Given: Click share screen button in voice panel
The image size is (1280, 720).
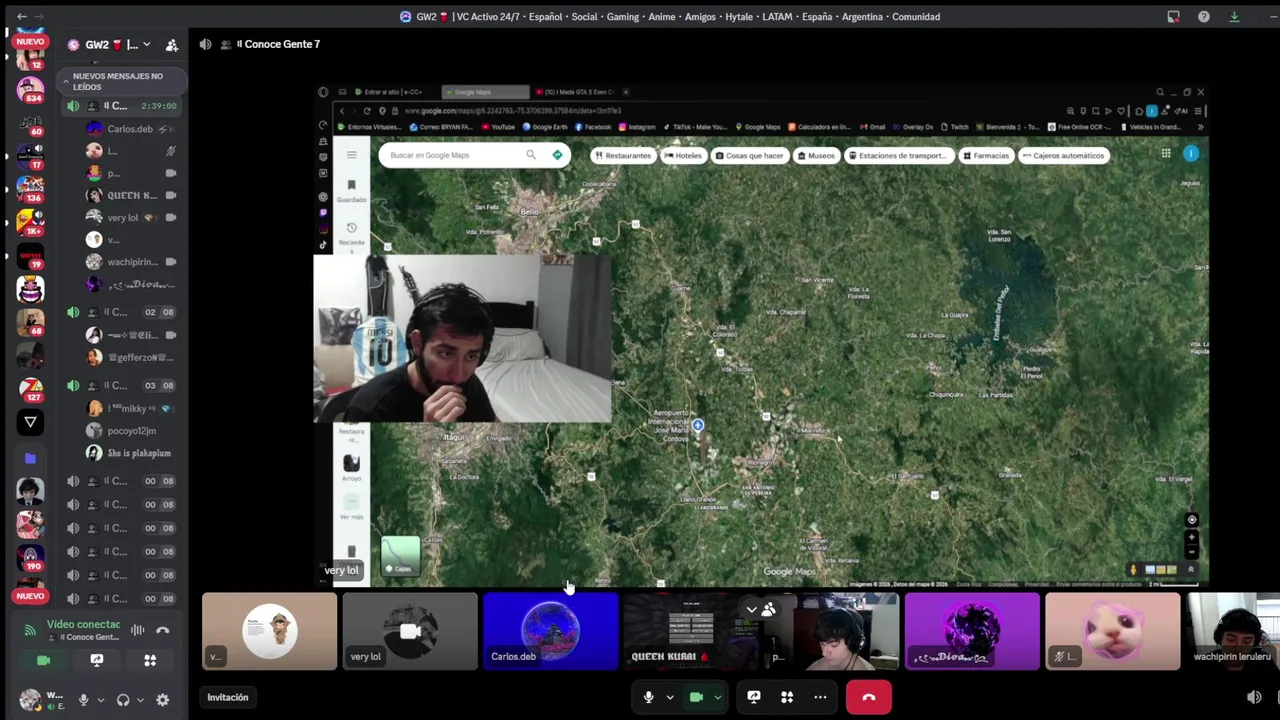Looking at the screenshot, I should click(x=96, y=660).
